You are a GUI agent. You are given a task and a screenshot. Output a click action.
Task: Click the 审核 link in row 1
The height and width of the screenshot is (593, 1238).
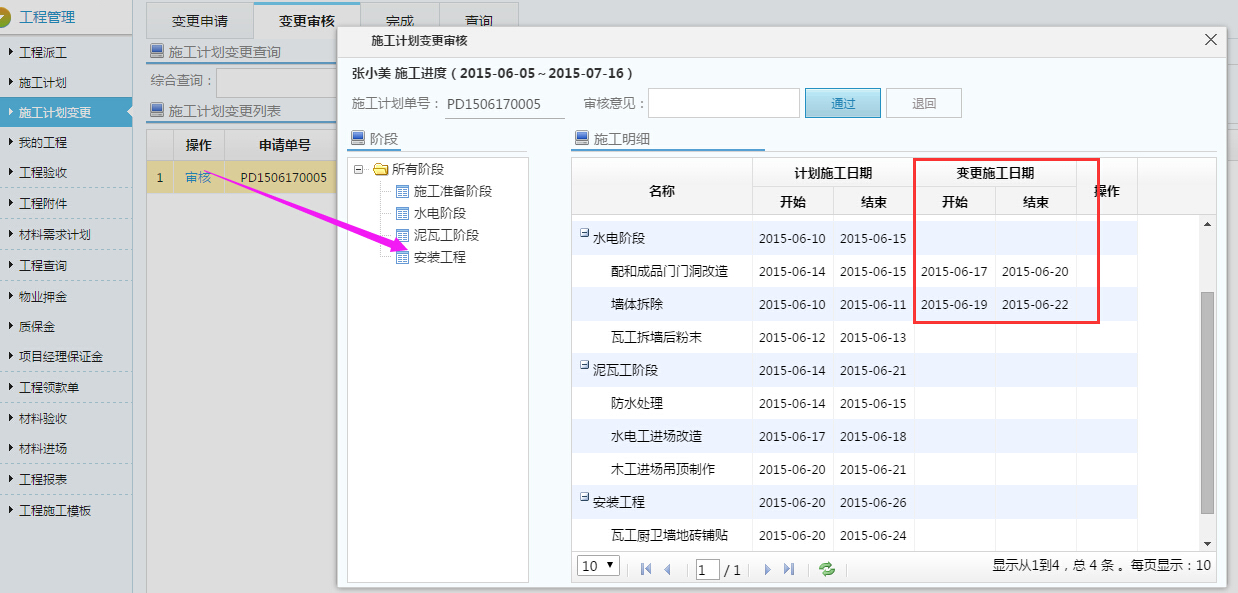[198, 178]
